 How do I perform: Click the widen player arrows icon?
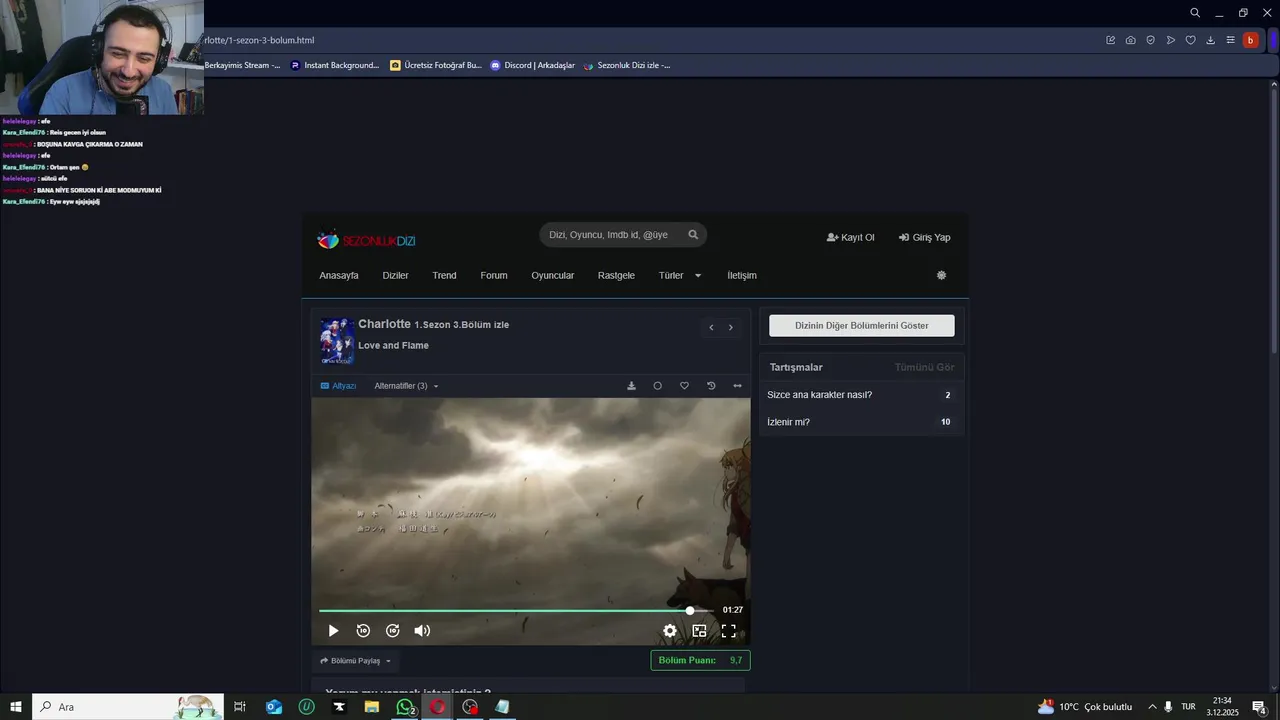[737, 386]
